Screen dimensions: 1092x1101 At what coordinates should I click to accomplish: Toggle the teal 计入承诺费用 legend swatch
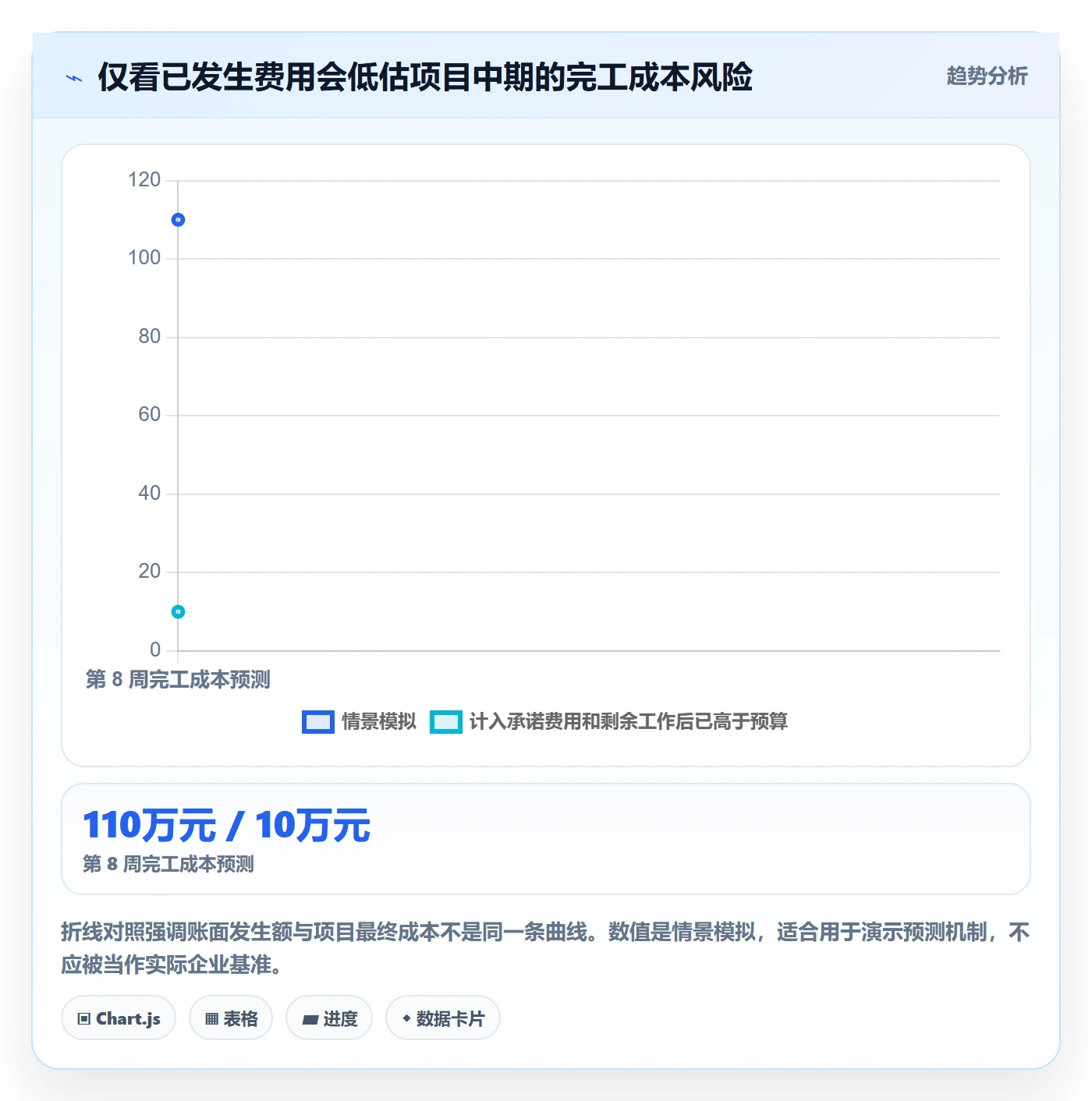point(446,722)
